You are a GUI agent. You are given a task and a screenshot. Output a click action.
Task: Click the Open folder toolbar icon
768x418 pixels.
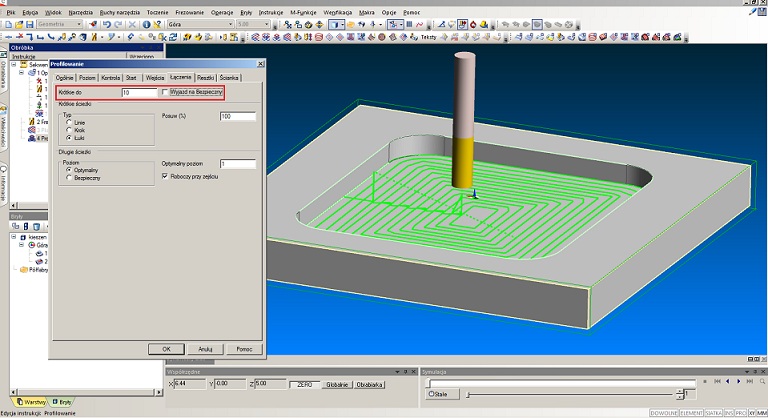pos(19,24)
